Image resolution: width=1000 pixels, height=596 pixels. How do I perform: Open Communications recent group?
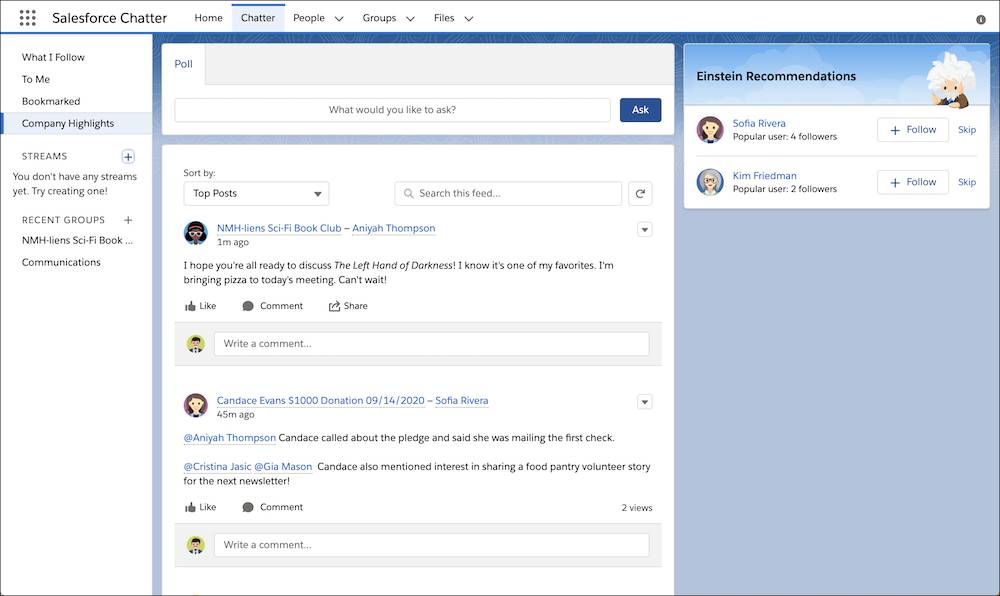click(61, 262)
